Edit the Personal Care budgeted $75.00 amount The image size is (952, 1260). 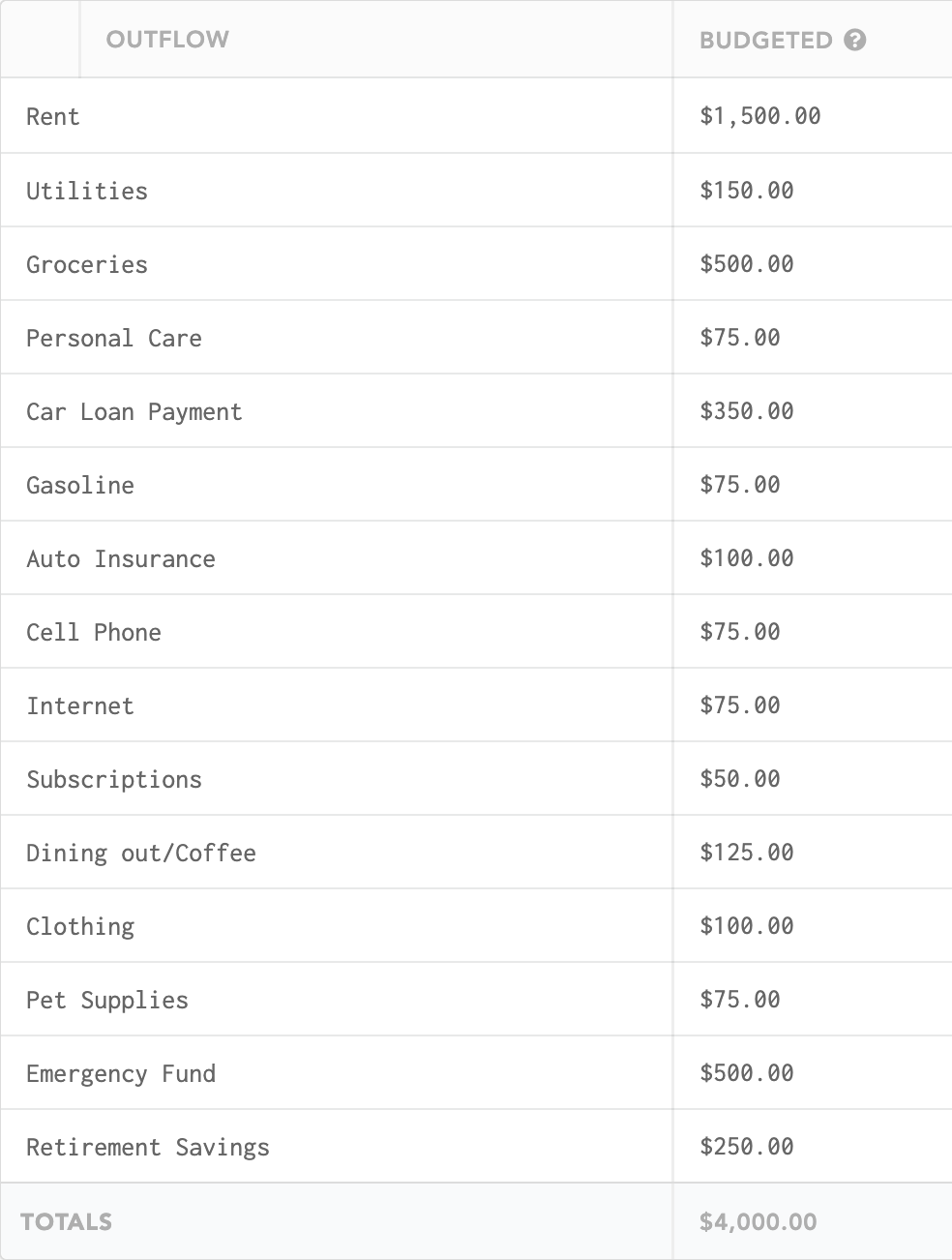pos(740,337)
